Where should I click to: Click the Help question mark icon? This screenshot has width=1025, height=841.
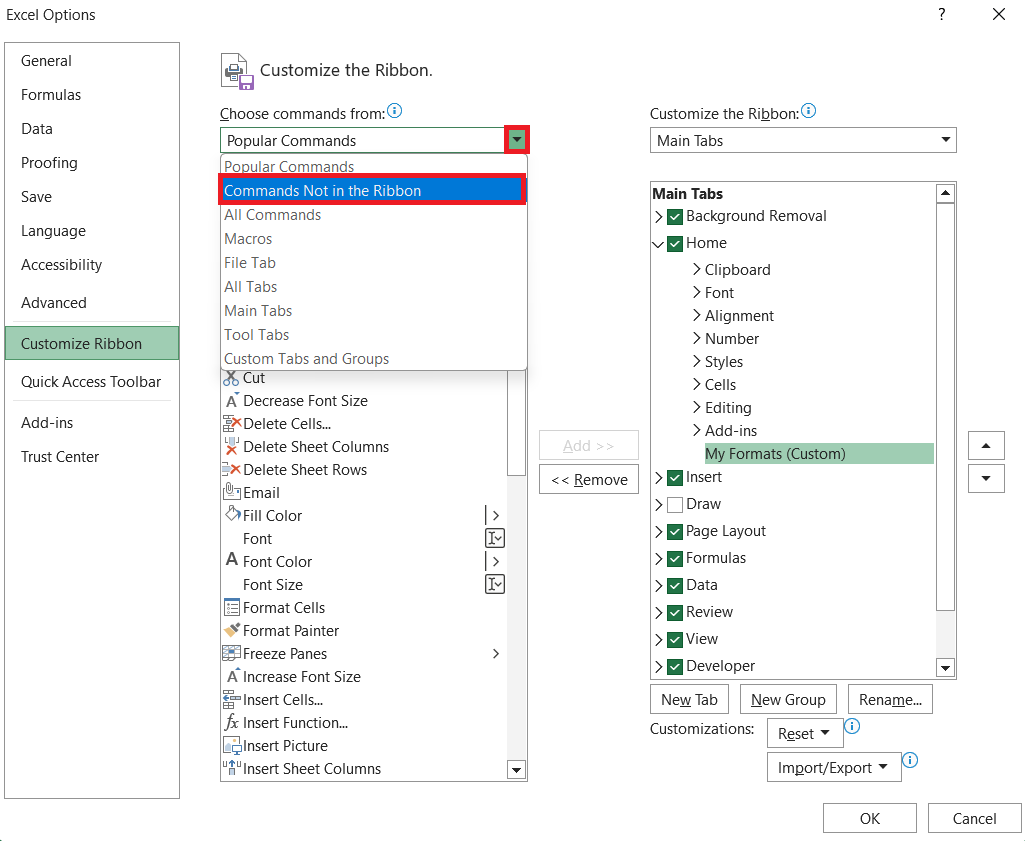[x=941, y=14]
